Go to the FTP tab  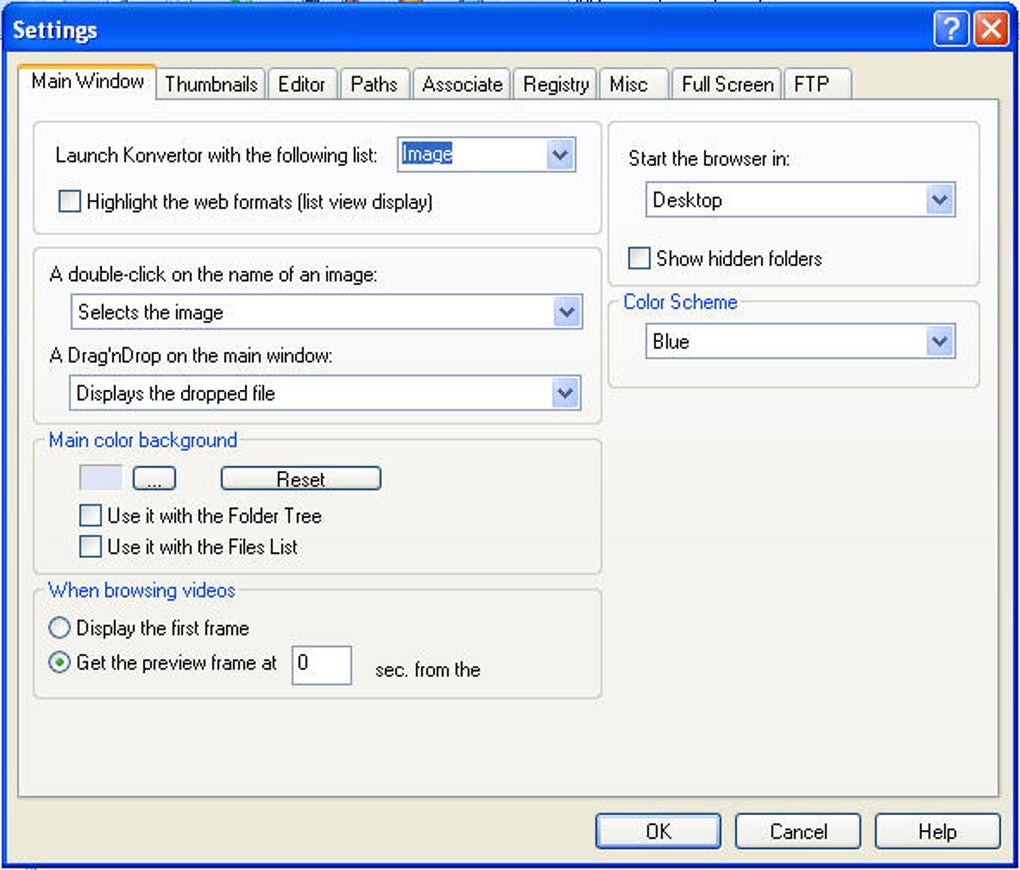tap(812, 84)
